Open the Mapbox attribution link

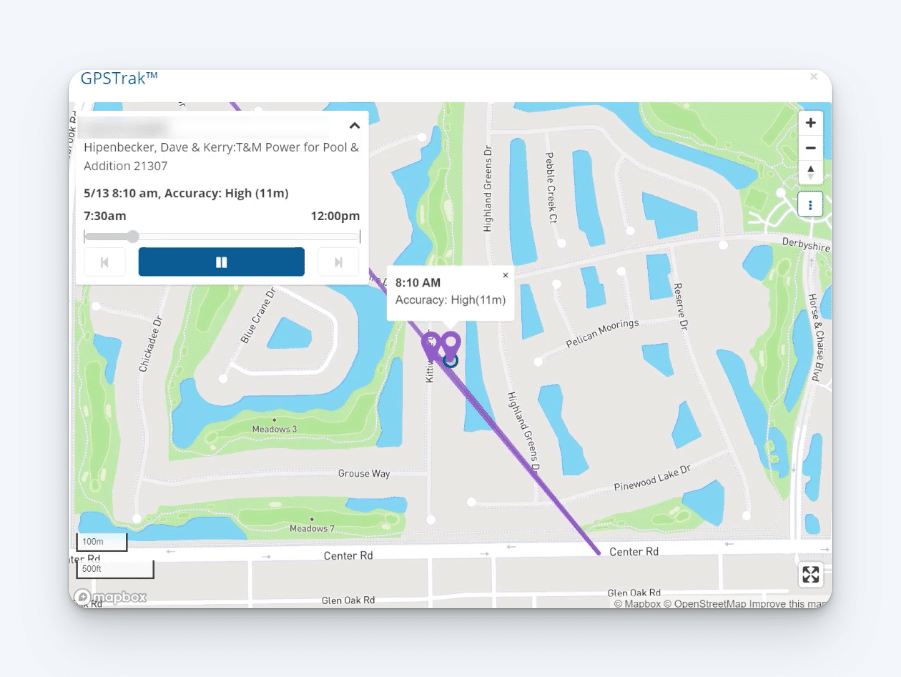pos(637,603)
